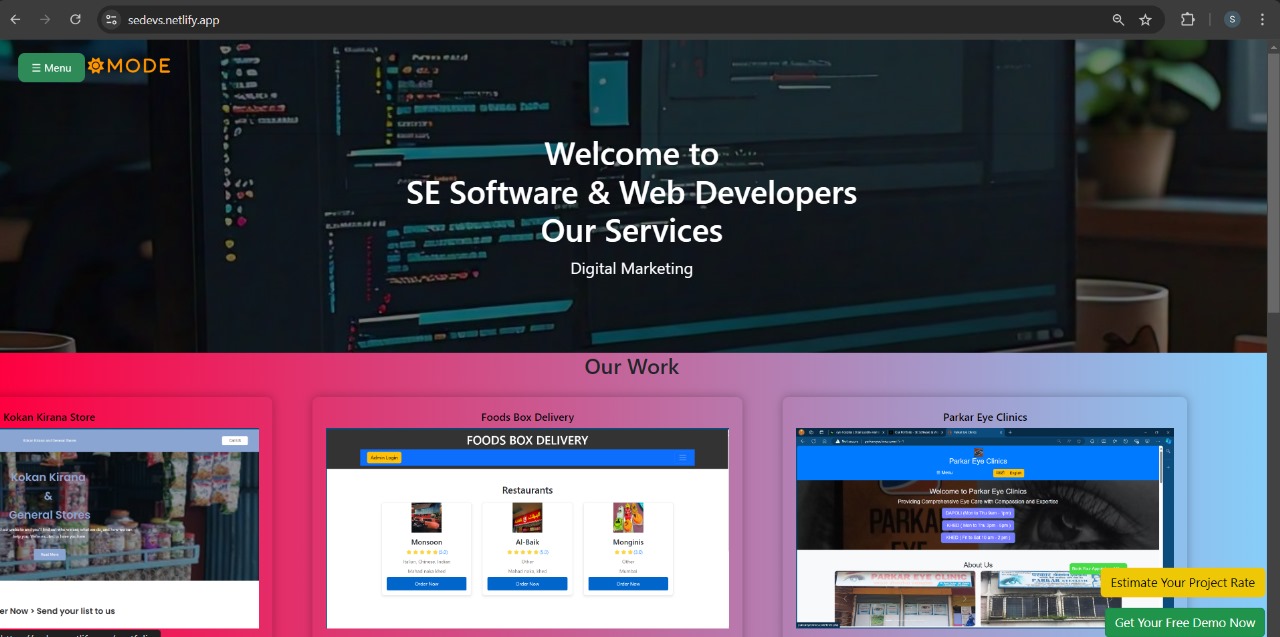Click the zoom magnifier icon in address bar
The width and height of the screenshot is (1280, 637).
[1118, 19]
